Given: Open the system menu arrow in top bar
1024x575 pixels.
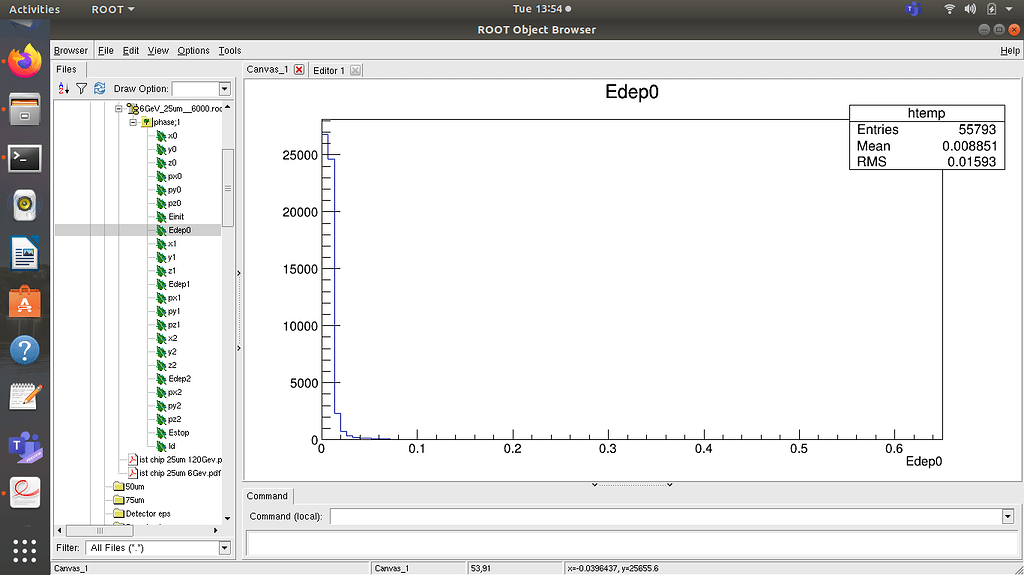Looking at the screenshot, I should (1009, 9).
